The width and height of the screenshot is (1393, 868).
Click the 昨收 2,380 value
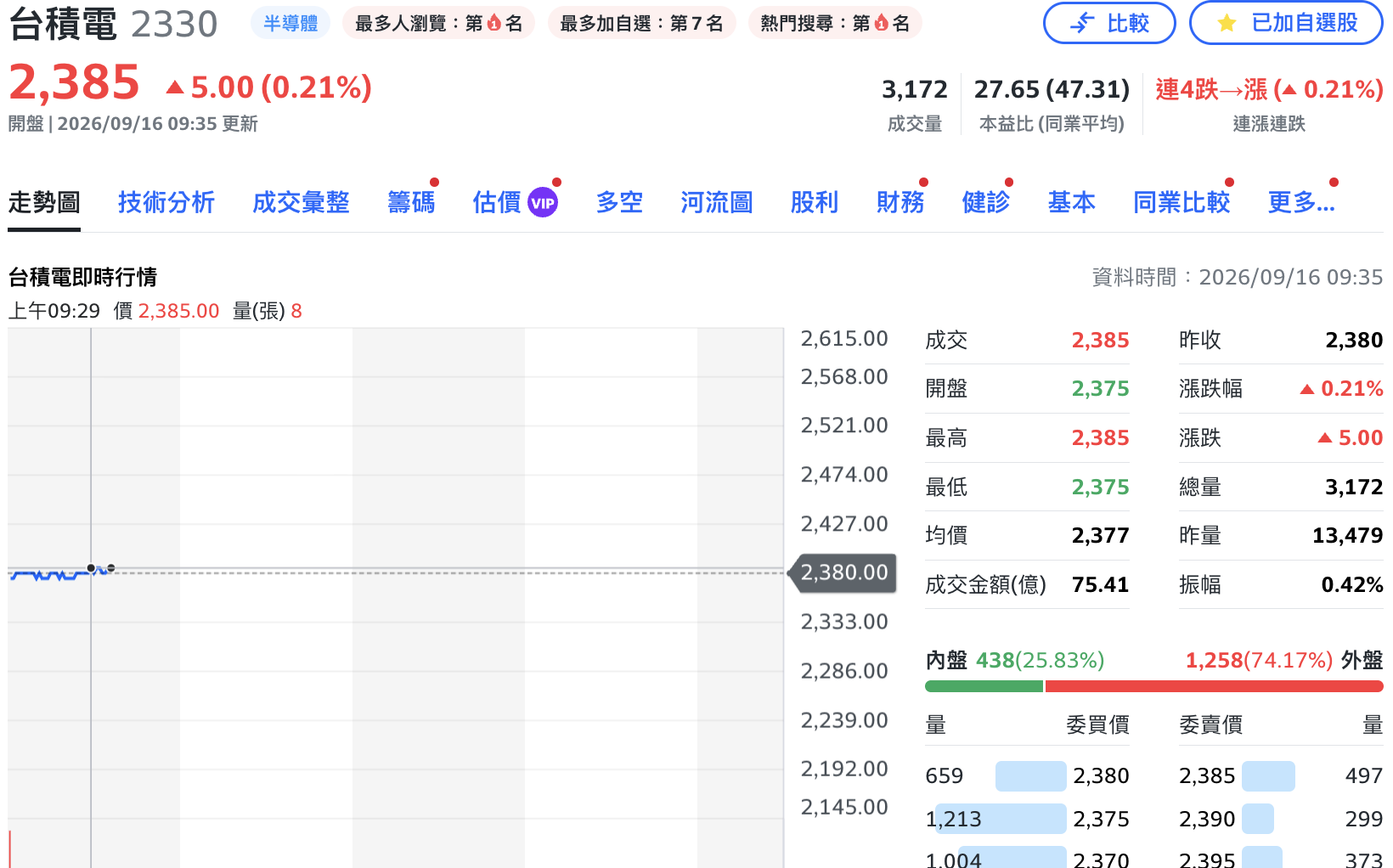[1354, 341]
